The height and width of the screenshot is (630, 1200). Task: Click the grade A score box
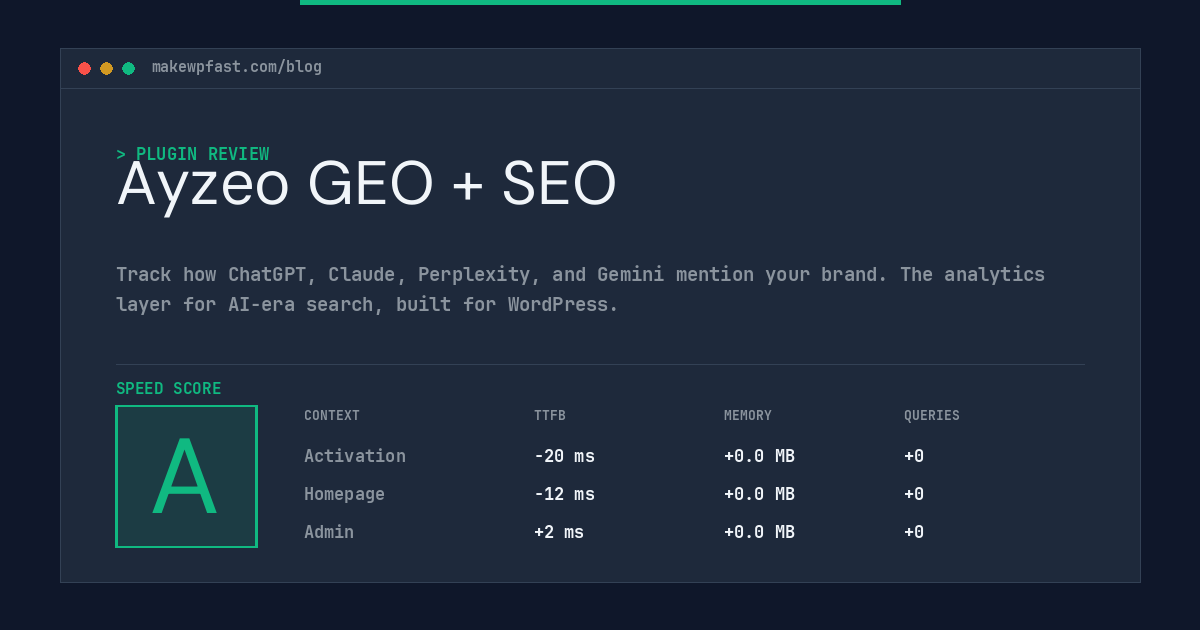coord(186,476)
